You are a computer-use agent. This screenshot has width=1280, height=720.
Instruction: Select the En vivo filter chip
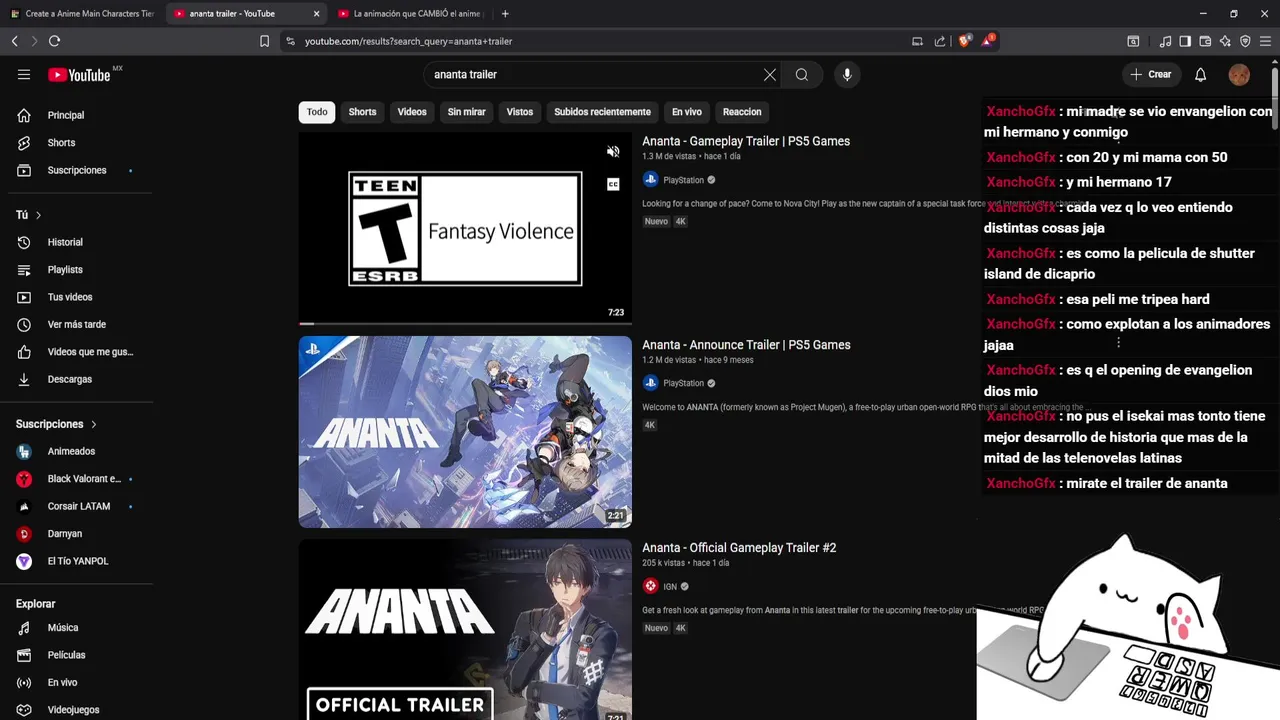686,112
